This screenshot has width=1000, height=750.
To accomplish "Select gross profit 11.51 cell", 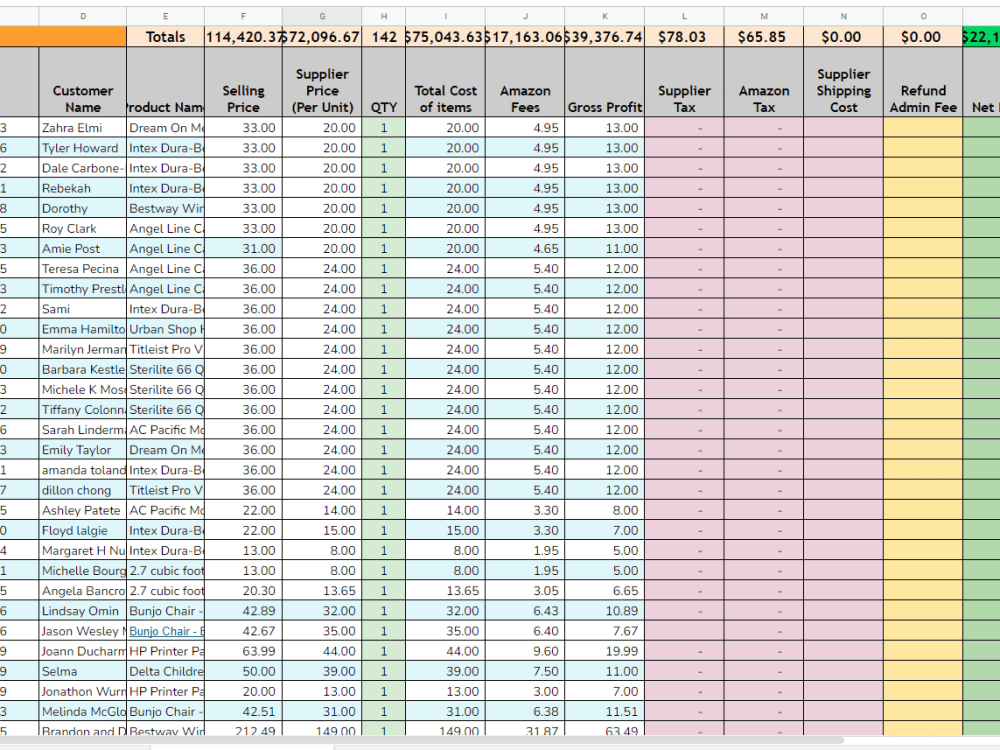I will click(605, 712).
